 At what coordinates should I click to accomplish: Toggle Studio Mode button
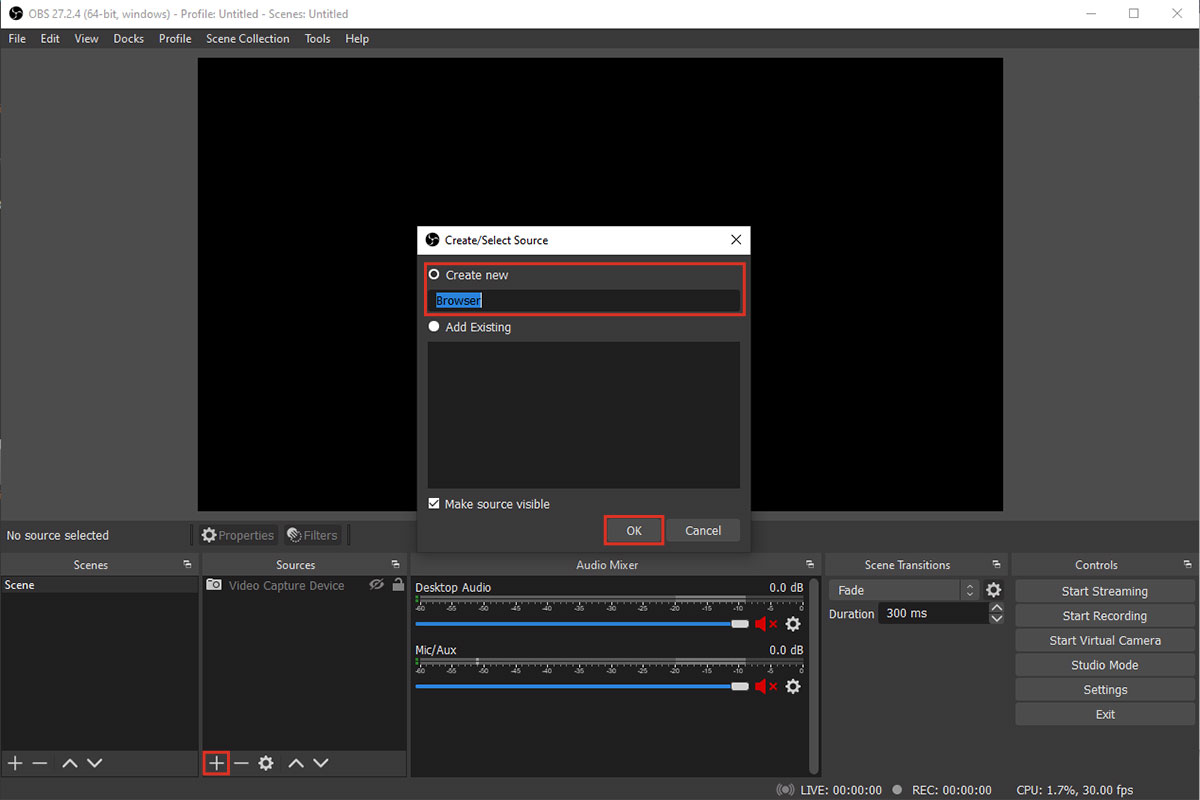[x=1105, y=665]
